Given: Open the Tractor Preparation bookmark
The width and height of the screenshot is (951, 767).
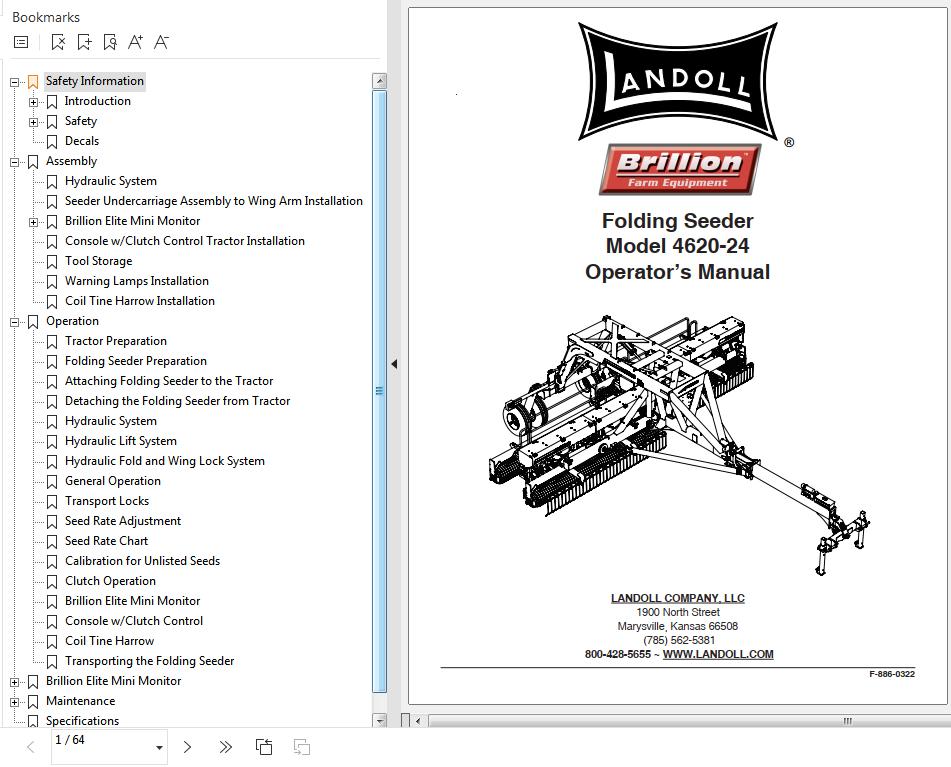Looking at the screenshot, I should [x=116, y=341].
